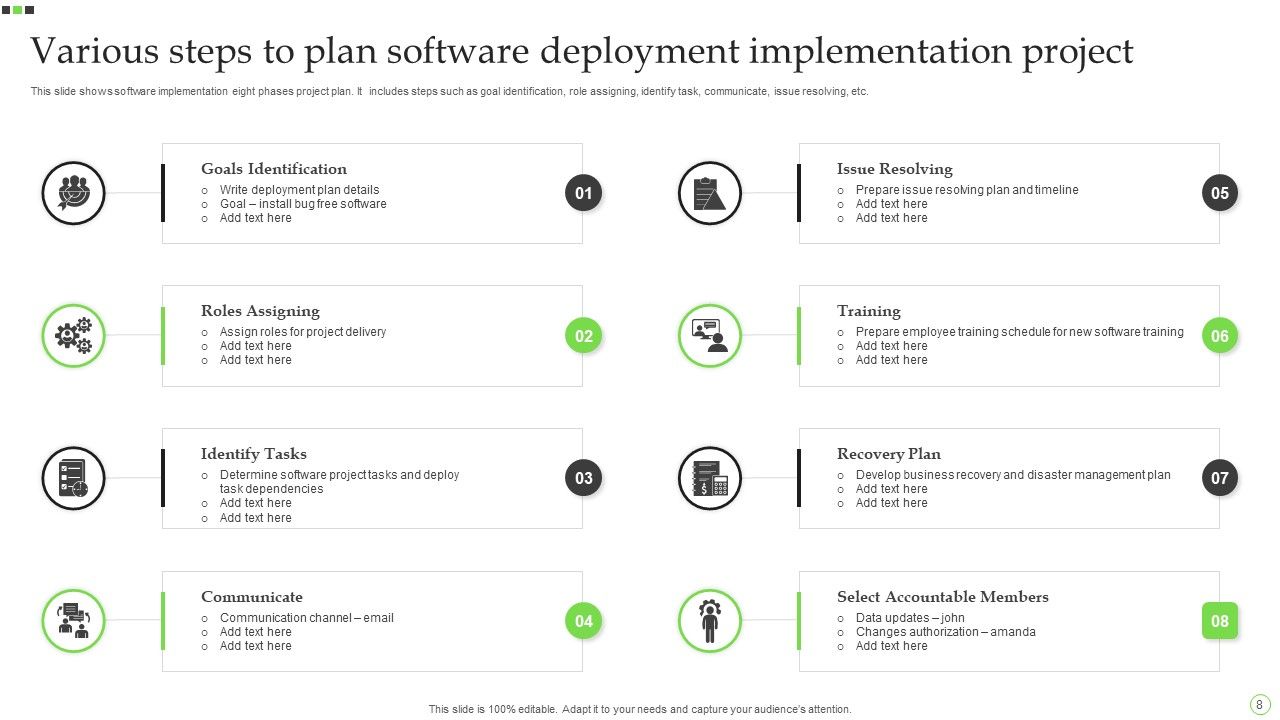Click the slide title text
Image resolution: width=1280 pixels, height=720 pixels.
[583, 50]
